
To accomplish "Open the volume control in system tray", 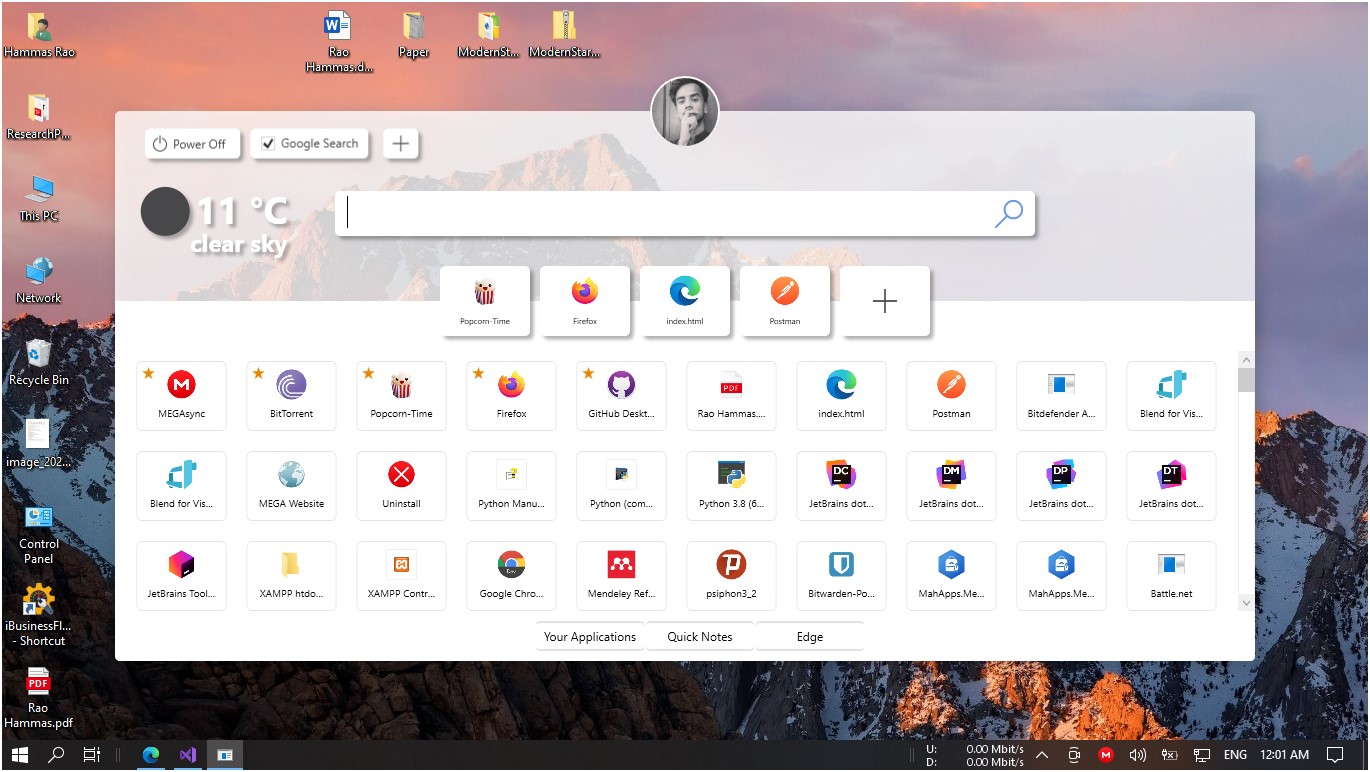I will point(1137,755).
